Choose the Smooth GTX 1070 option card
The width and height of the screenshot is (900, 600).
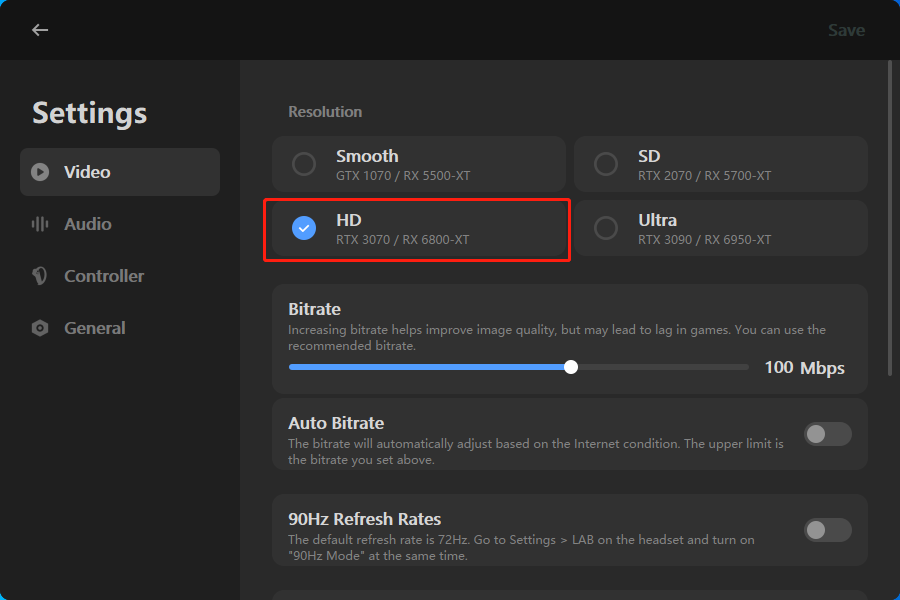[419, 164]
